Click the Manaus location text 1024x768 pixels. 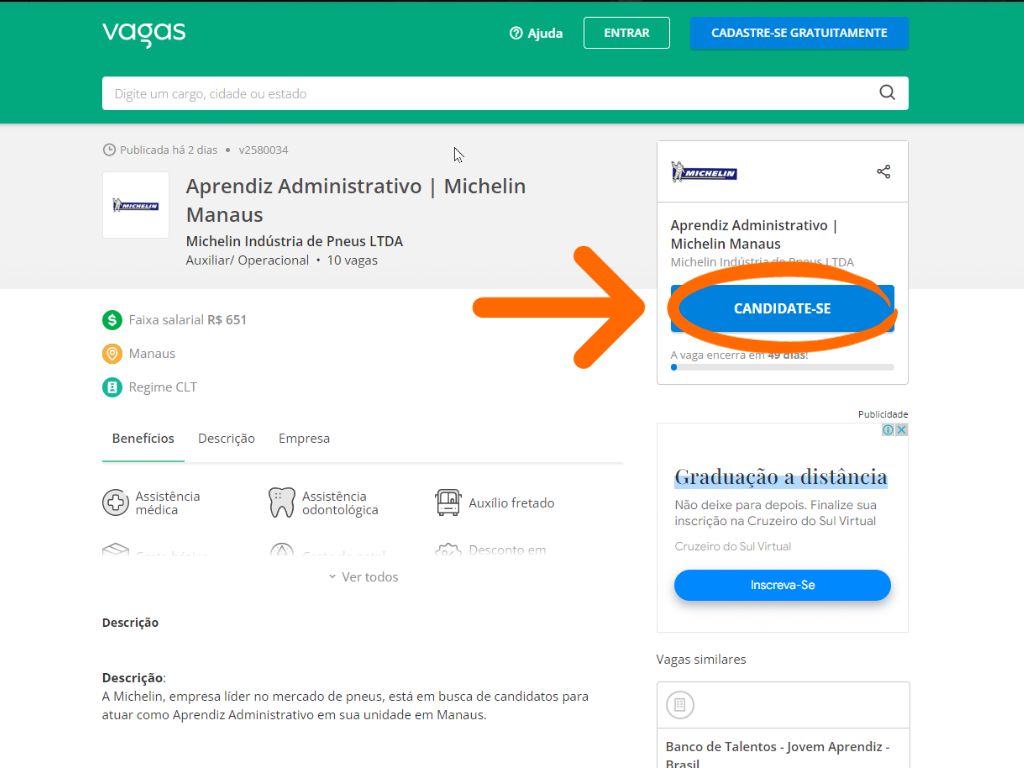[x=152, y=353]
